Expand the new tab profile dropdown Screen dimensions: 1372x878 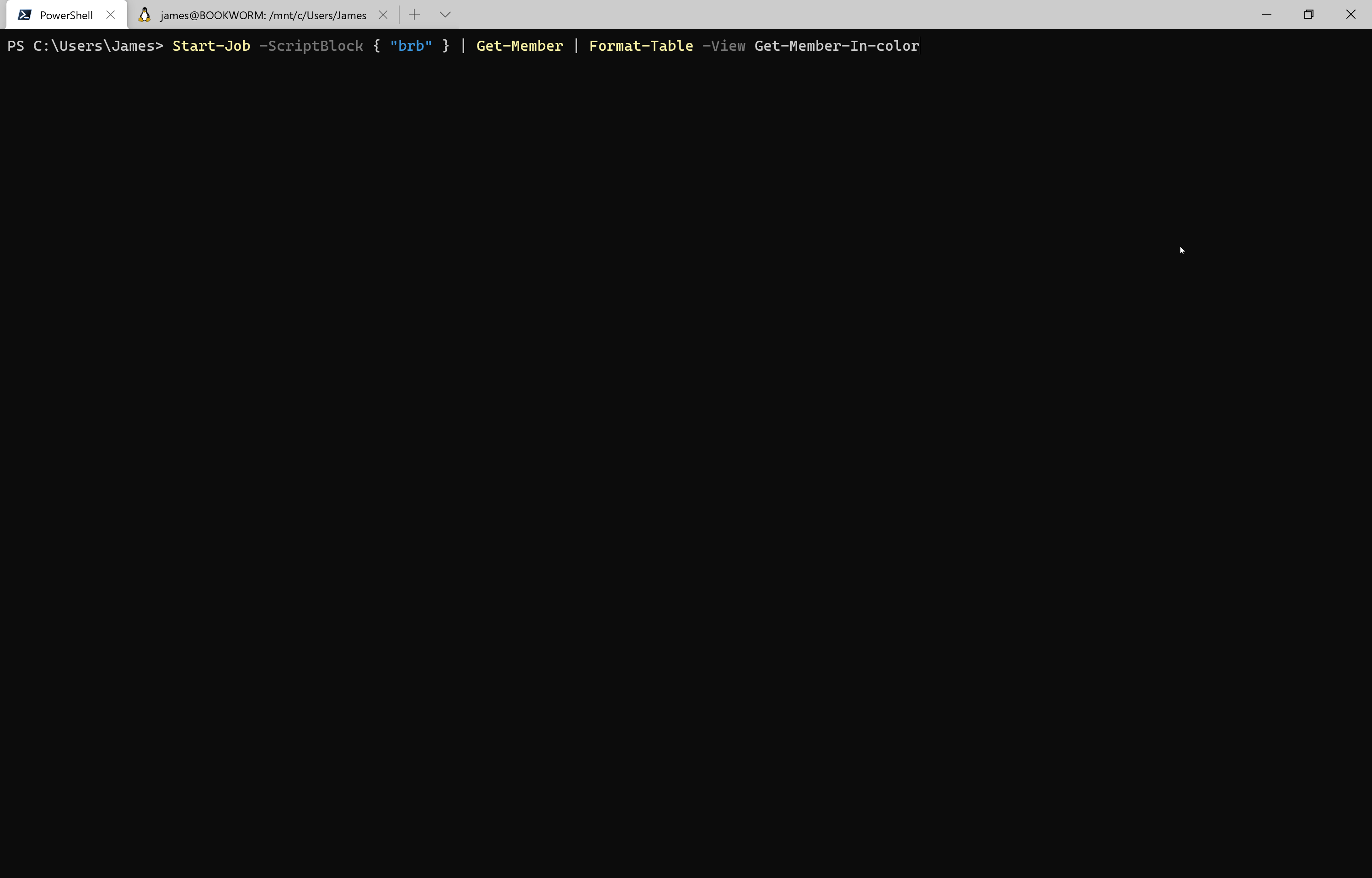445,15
